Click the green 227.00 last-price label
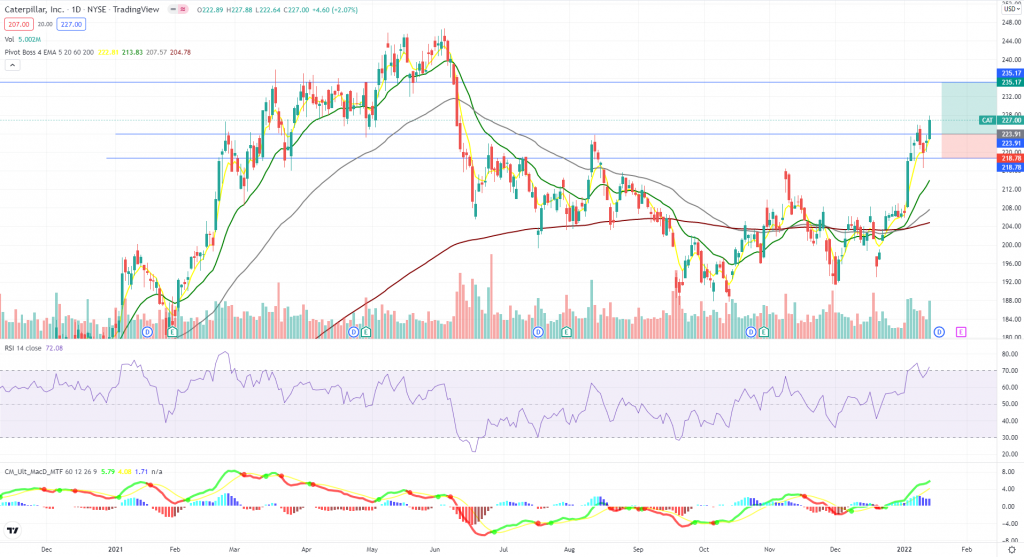1024x557 pixels. pyautogui.click(x=1010, y=120)
